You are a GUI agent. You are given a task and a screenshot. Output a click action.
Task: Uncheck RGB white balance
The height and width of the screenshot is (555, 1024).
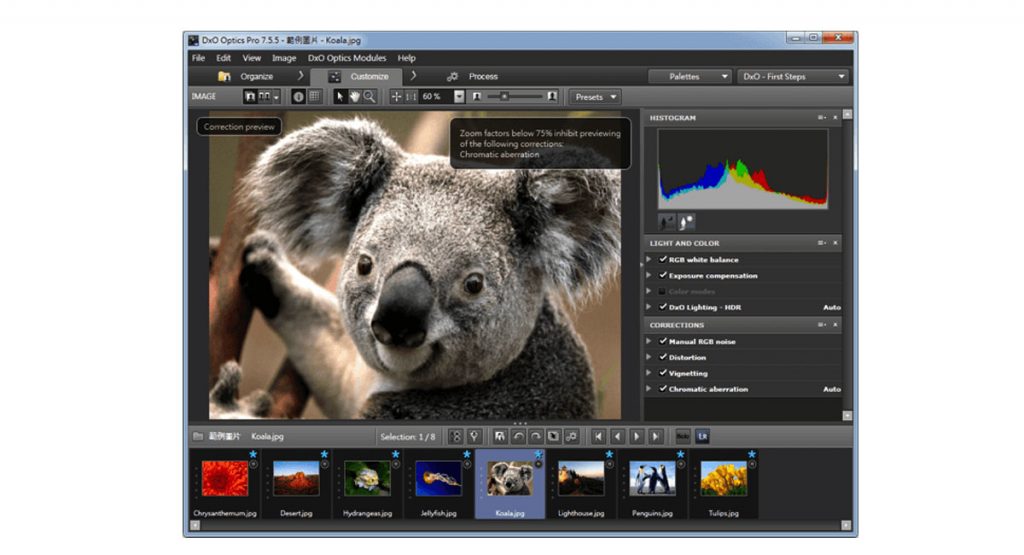[663, 259]
